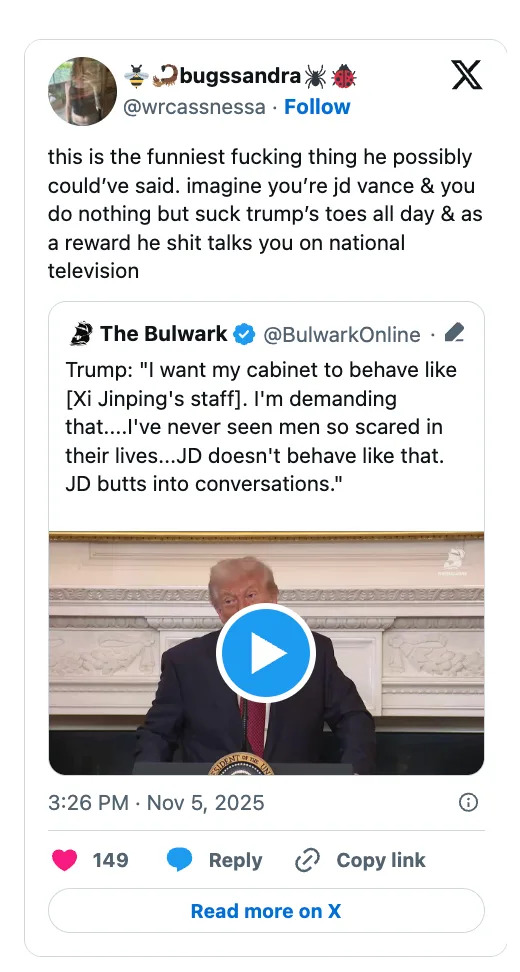Screen dimensions: 520x972
Task: Open bugssandra profile avatar
Action: (x=82, y=91)
